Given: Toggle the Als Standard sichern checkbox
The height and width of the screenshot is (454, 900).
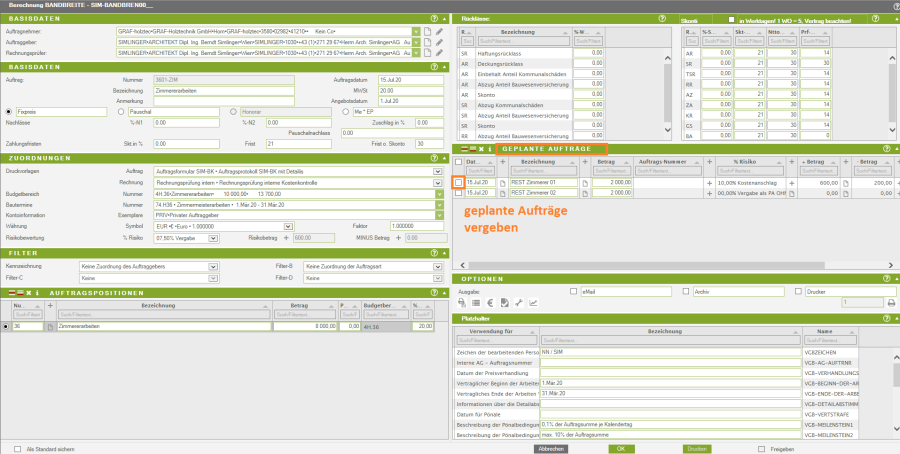Looking at the screenshot, I should pyautogui.click(x=18, y=449).
